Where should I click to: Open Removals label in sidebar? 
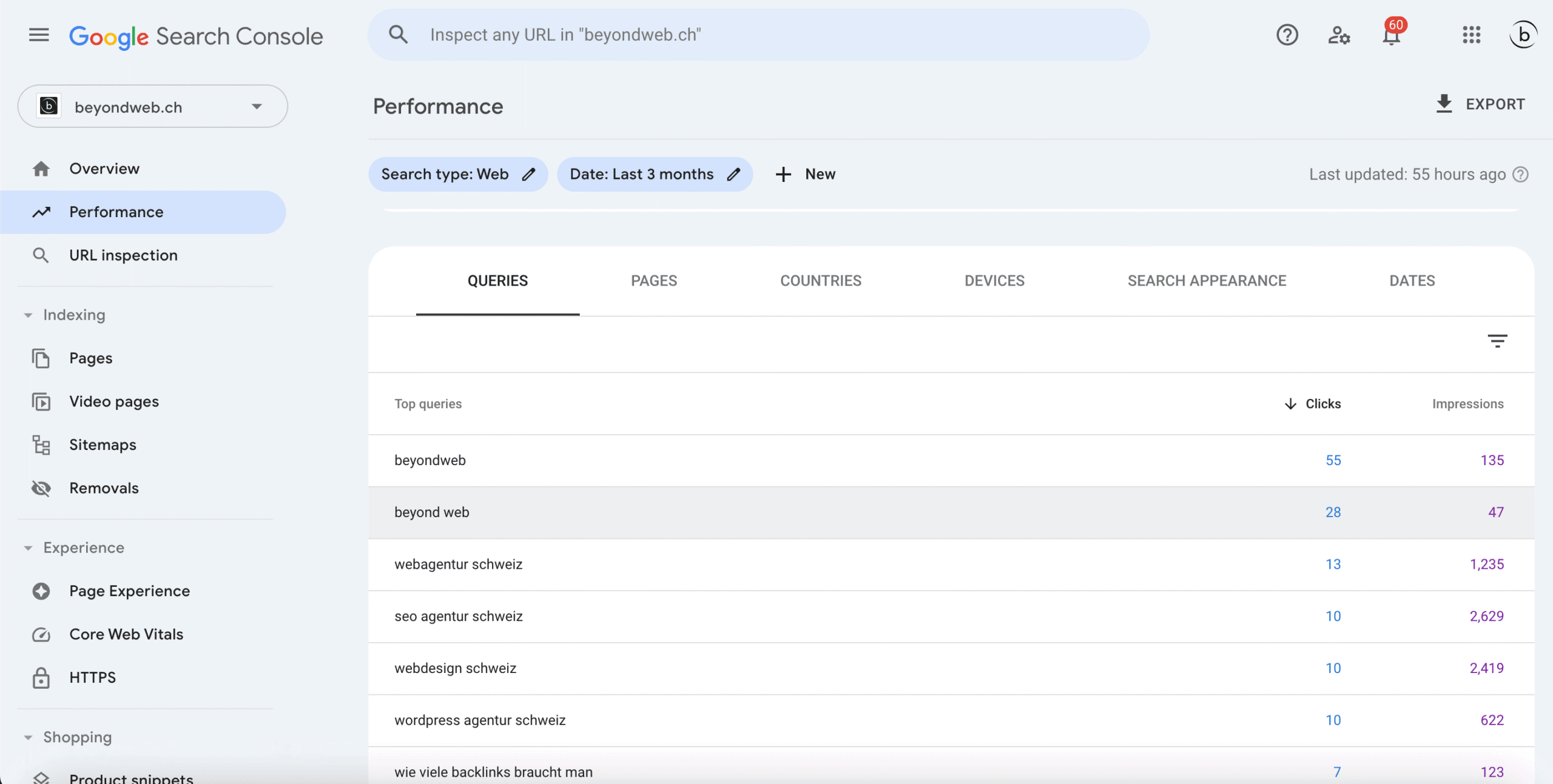tap(104, 488)
